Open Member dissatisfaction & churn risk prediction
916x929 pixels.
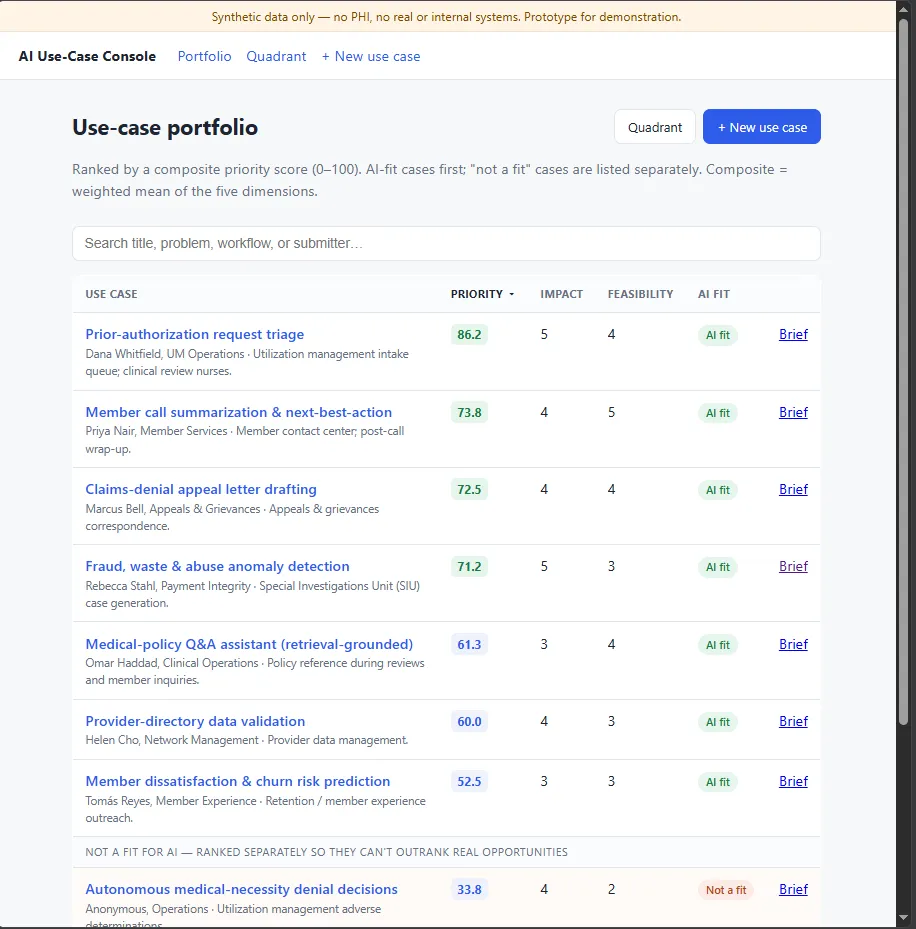click(238, 781)
